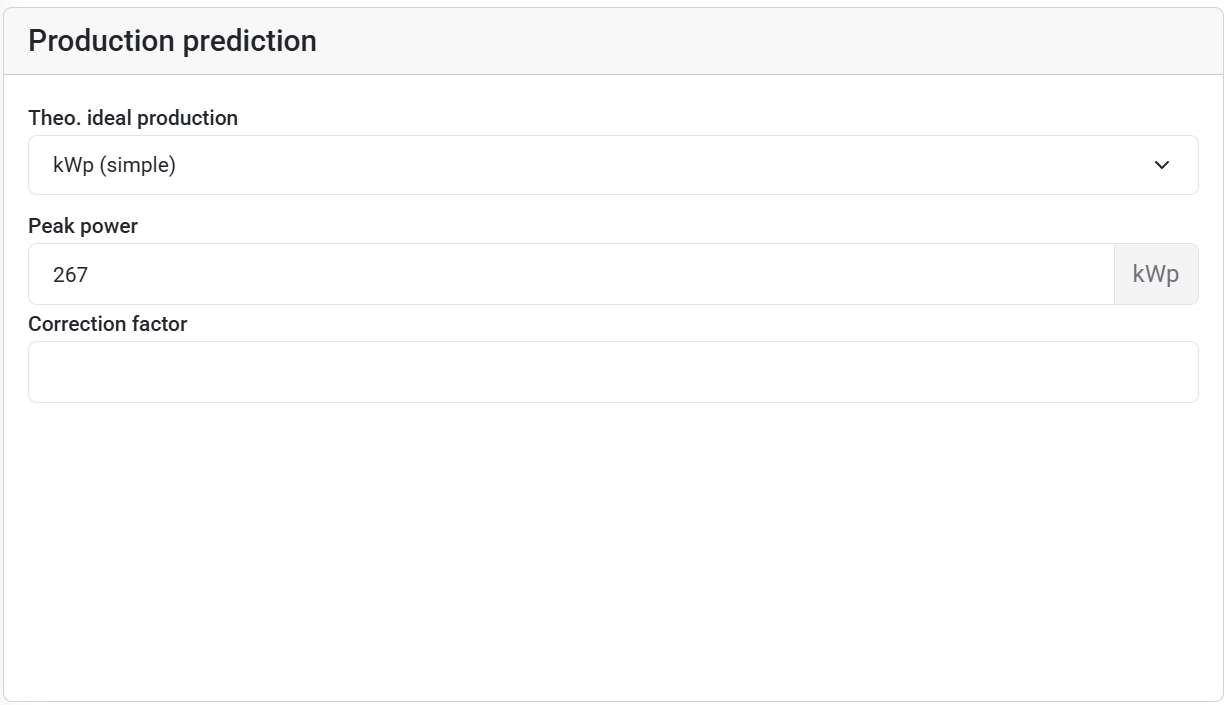Select the 'kWp (simple)' option text
The width and height of the screenshot is (1229, 705).
(x=114, y=165)
